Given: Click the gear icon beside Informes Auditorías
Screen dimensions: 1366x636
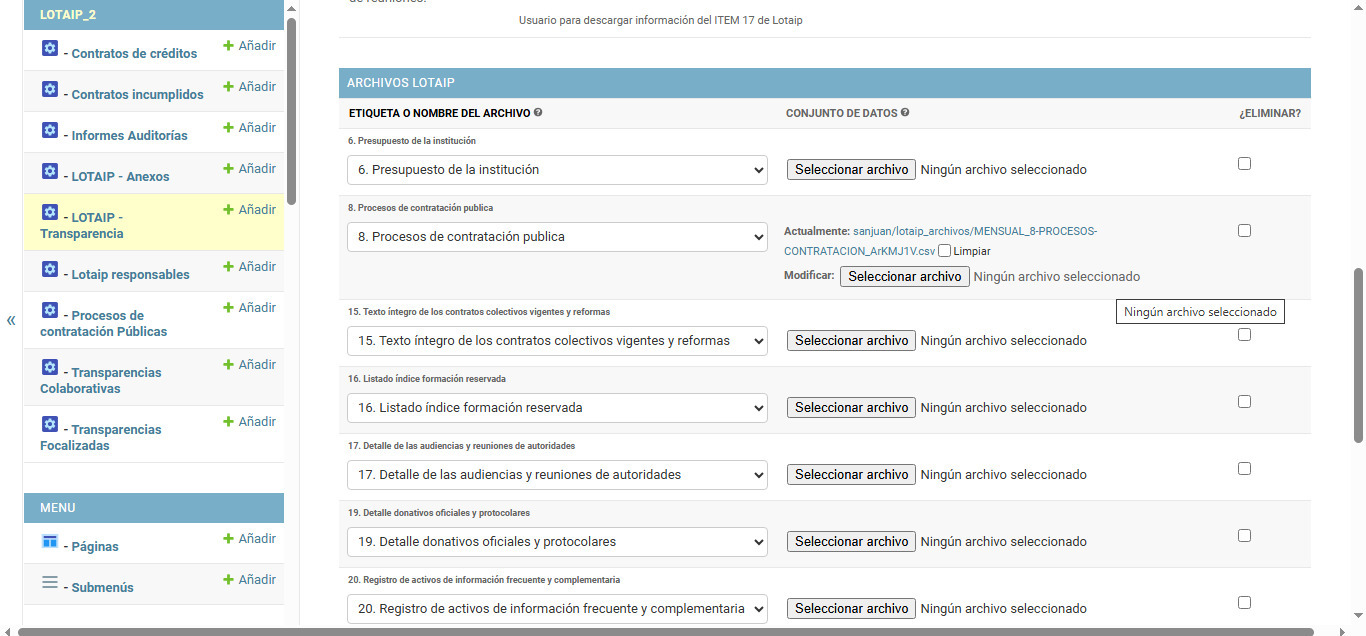Looking at the screenshot, I should coord(50,130).
